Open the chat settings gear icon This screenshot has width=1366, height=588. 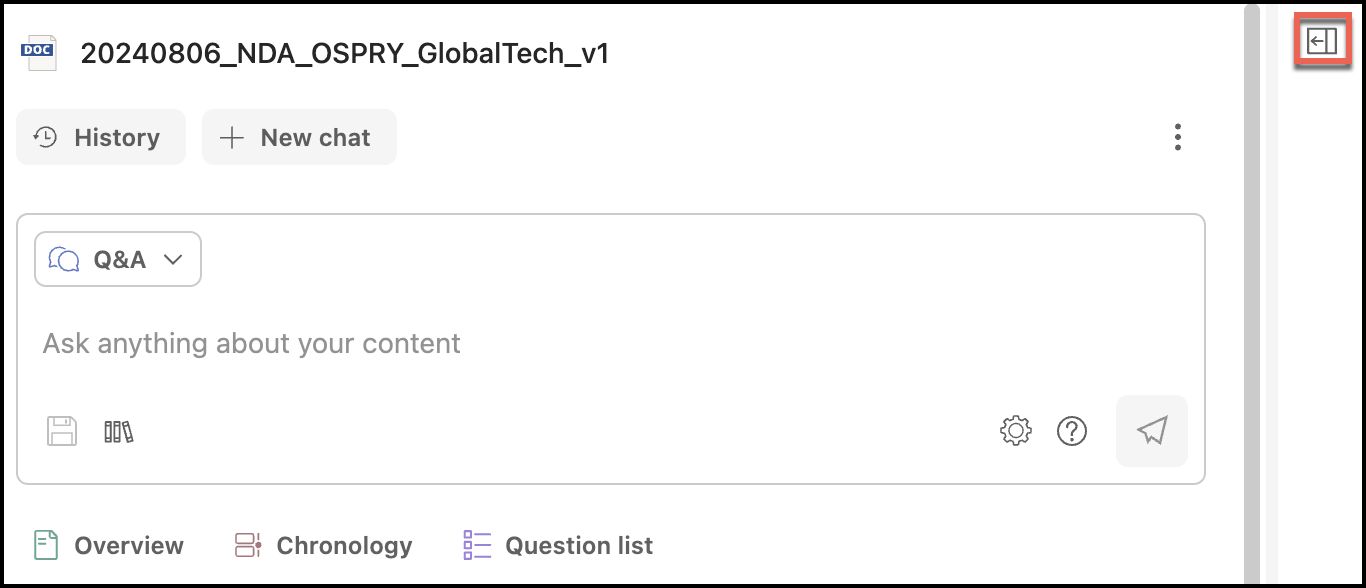click(x=1016, y=430)
